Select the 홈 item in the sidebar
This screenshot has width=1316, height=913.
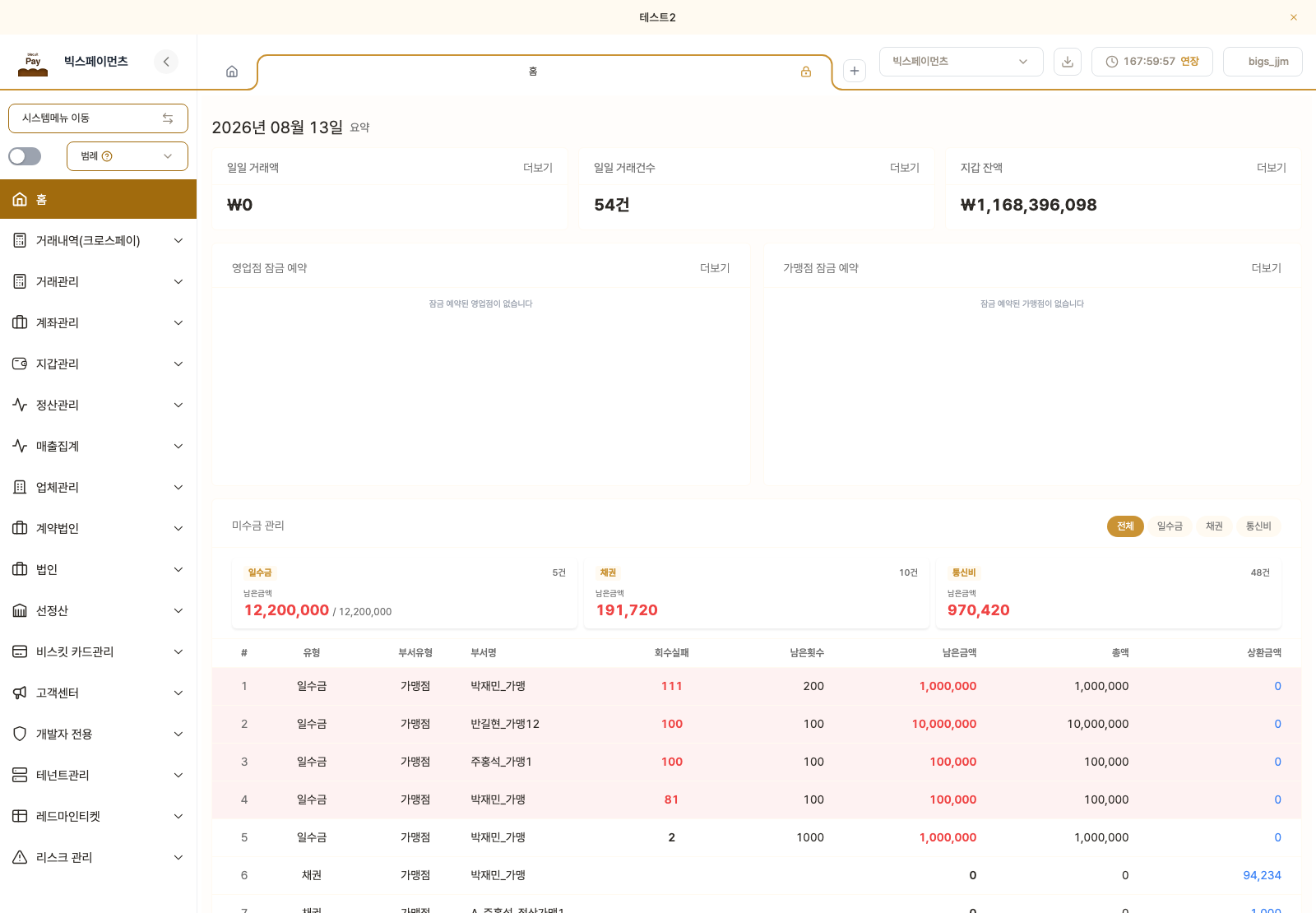(98, 199)
